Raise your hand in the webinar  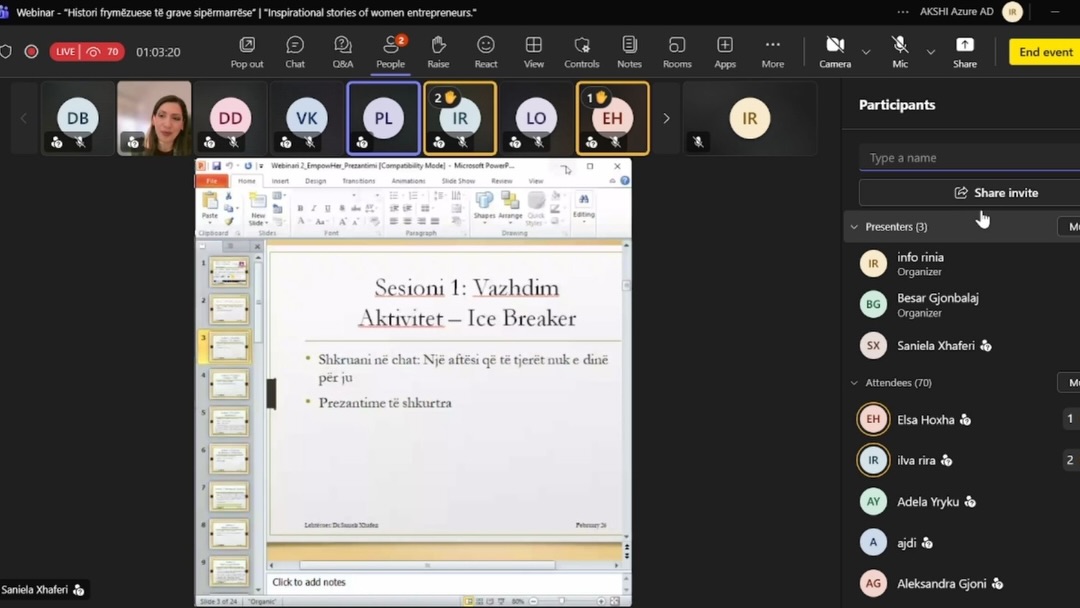[x=438, y=52]
